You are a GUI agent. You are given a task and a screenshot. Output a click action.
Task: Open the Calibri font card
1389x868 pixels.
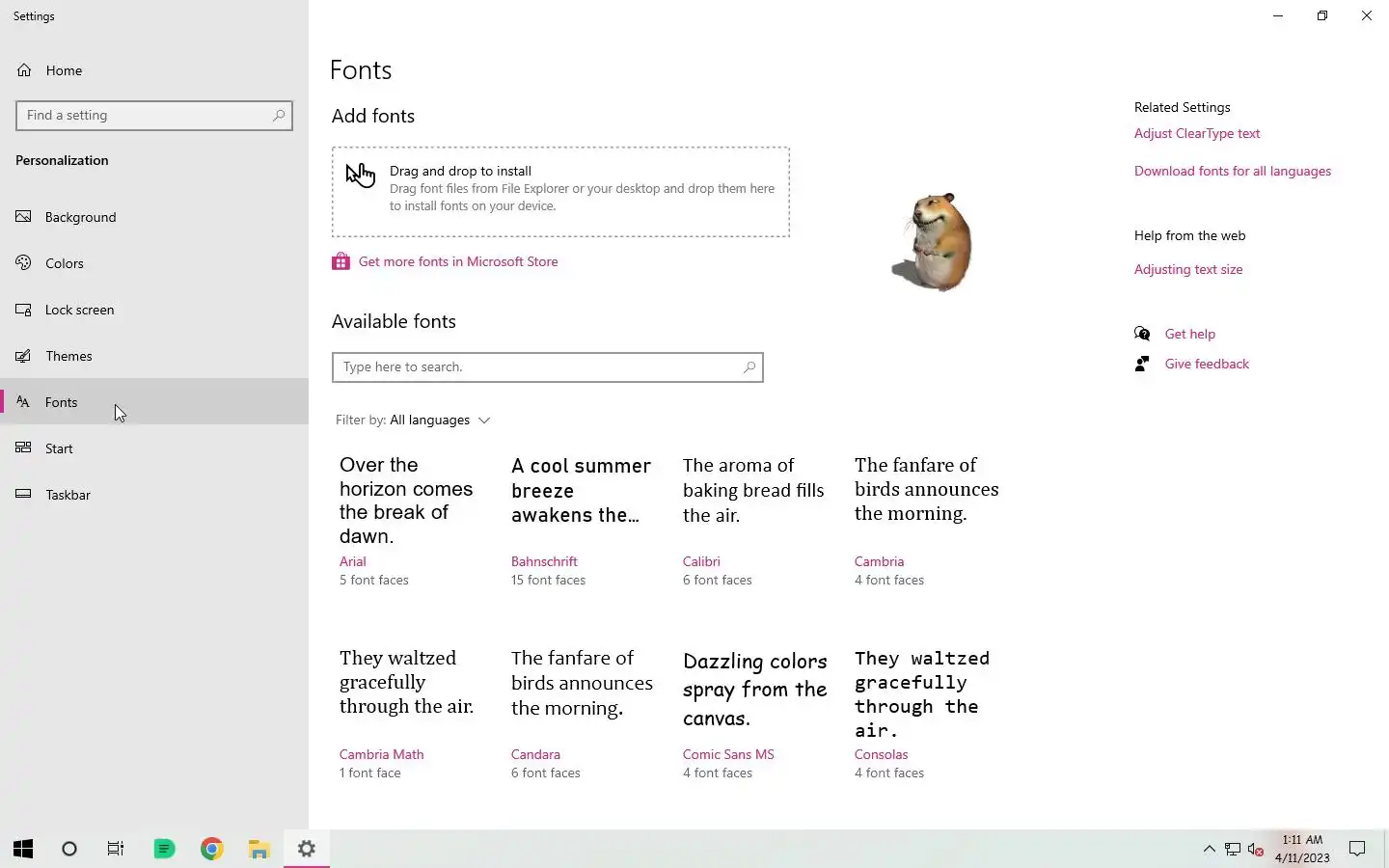coord(753,521)
